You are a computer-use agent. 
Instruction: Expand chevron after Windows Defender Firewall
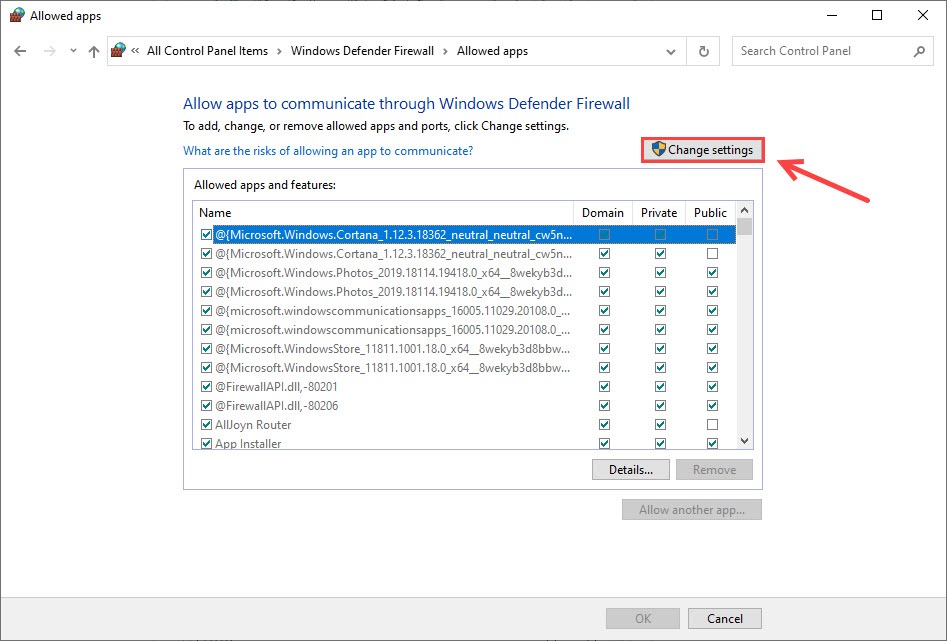point(445,51)
